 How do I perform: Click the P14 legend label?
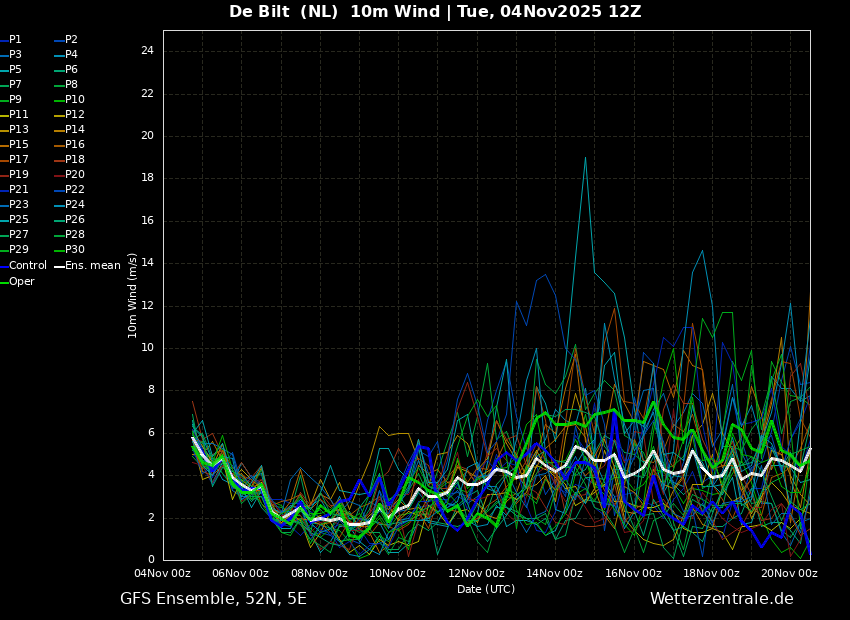[75, 130]
